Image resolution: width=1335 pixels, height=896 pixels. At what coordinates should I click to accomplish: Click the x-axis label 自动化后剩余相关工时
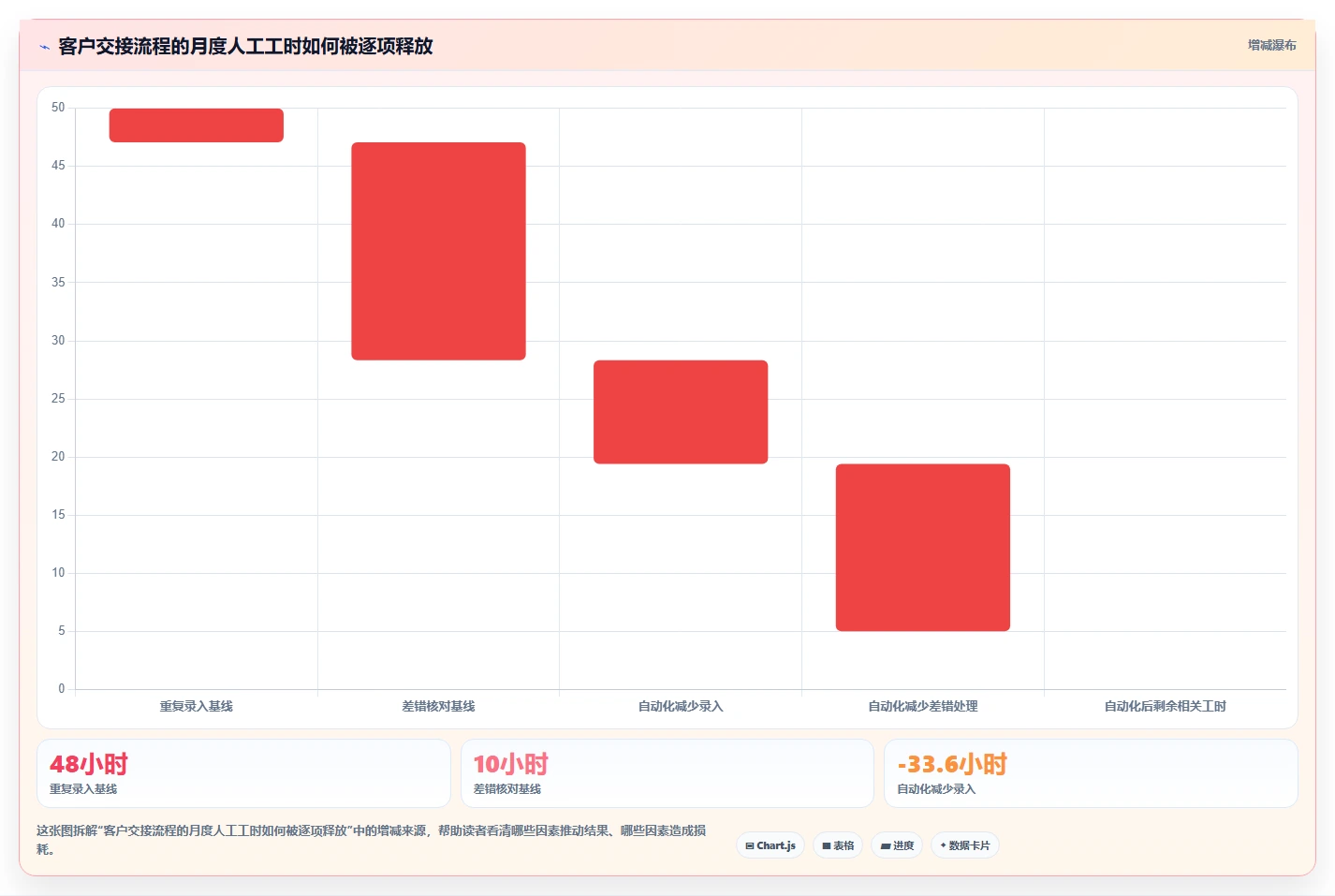click(1165, 706)
